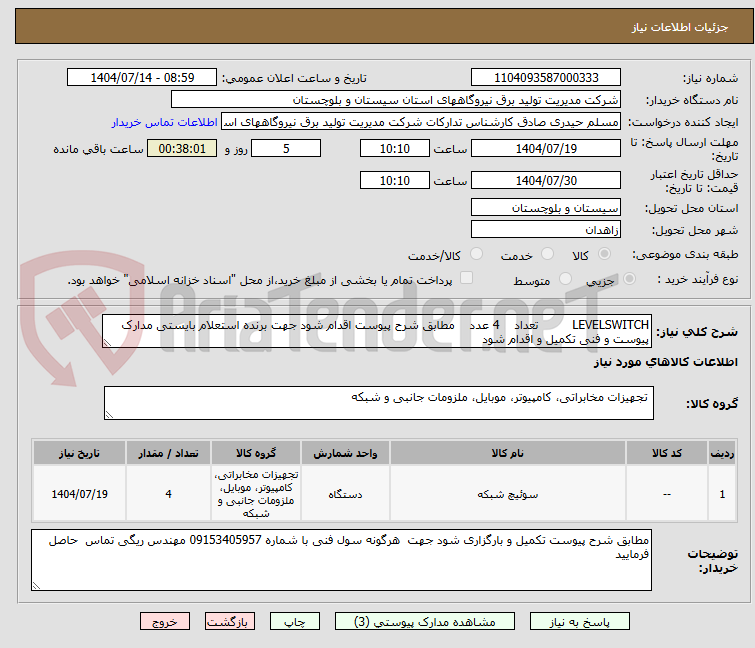Click the announcement date field 1404/07/14 - 08:59

[142, 78]
